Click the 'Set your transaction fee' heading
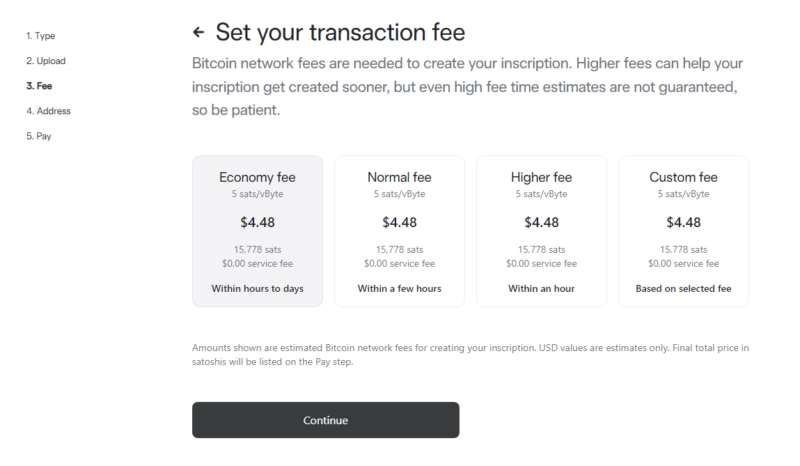This screenshot has width=800, height=466. 340,33
